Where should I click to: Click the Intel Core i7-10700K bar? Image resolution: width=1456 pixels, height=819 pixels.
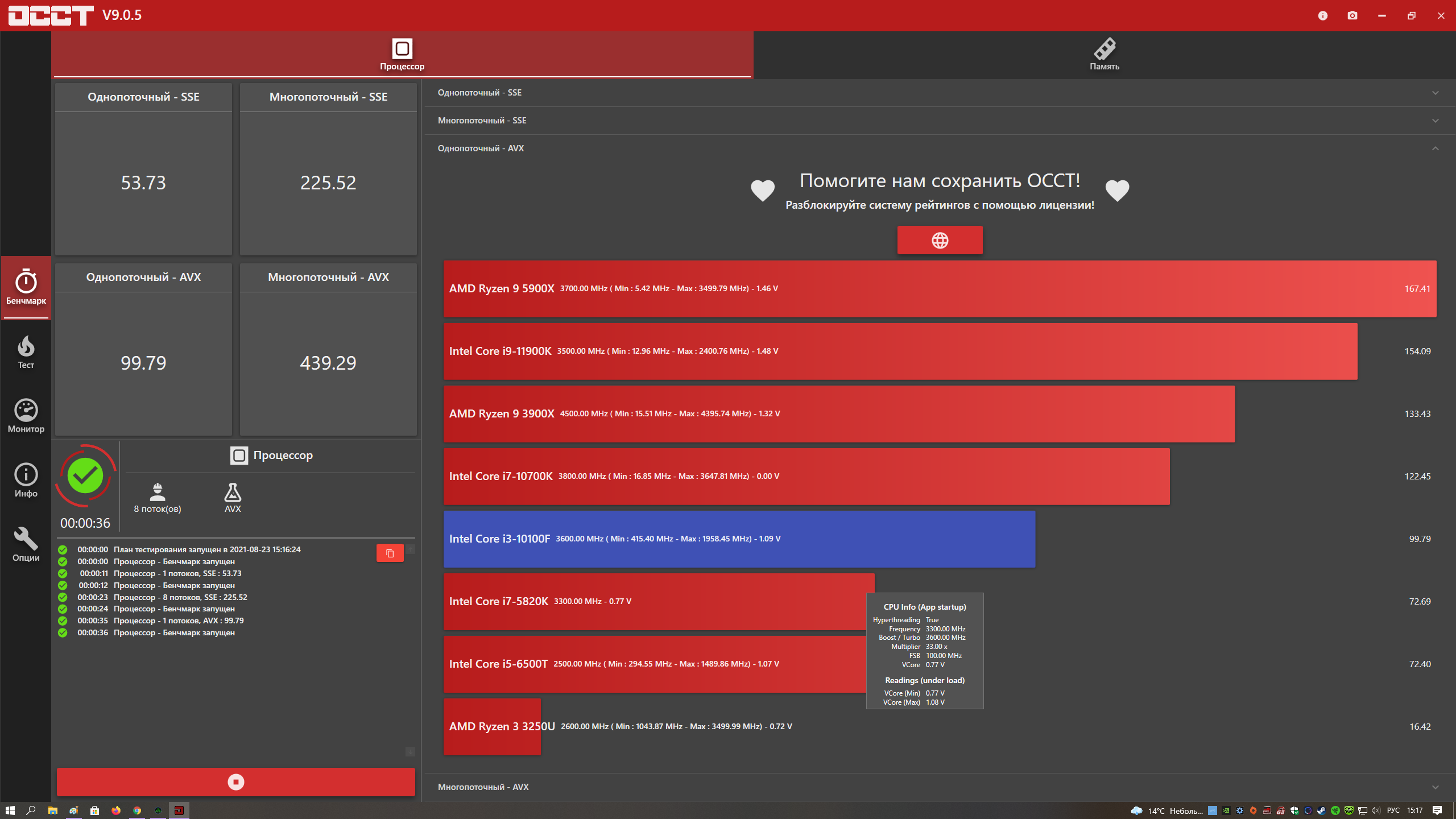tap(806, 477)
